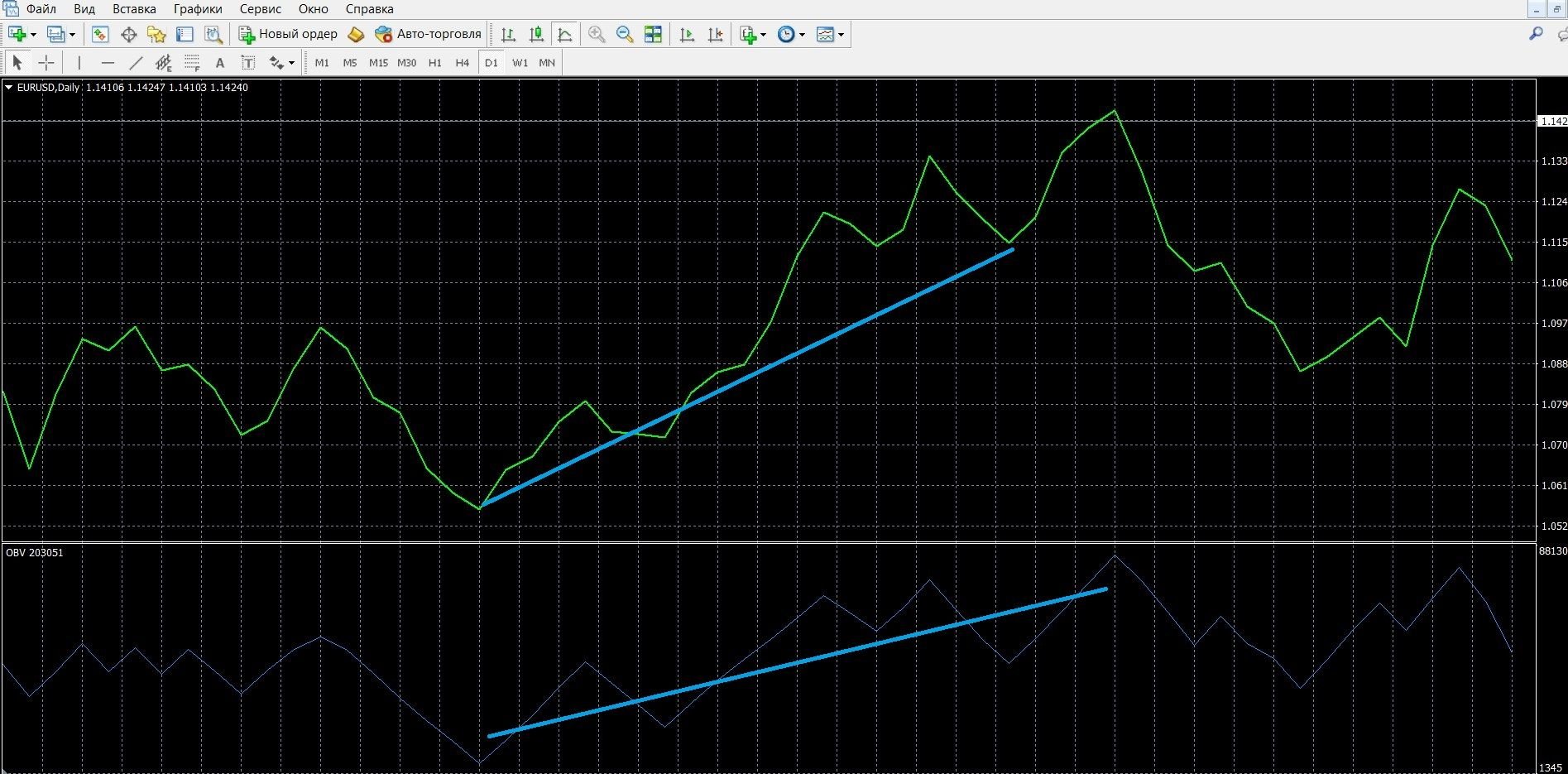Screen dimensions: 1568x774
Task: Open the Indicators dropdown arrow
Action: pyautogui.click(x=763, y=35)
